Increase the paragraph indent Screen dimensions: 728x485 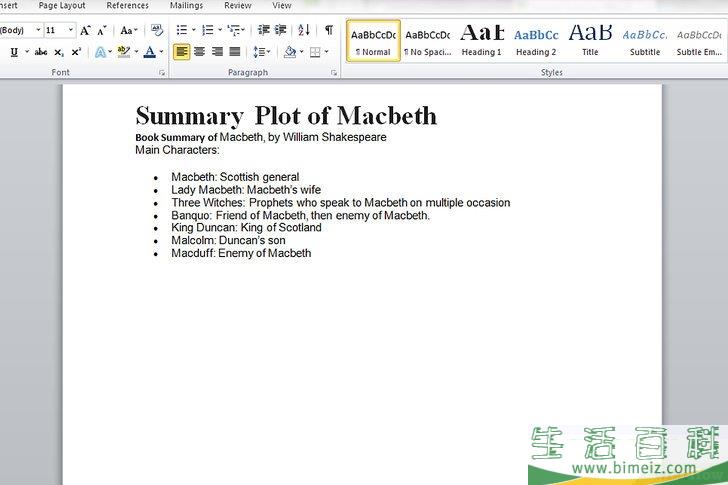point(280,31)
